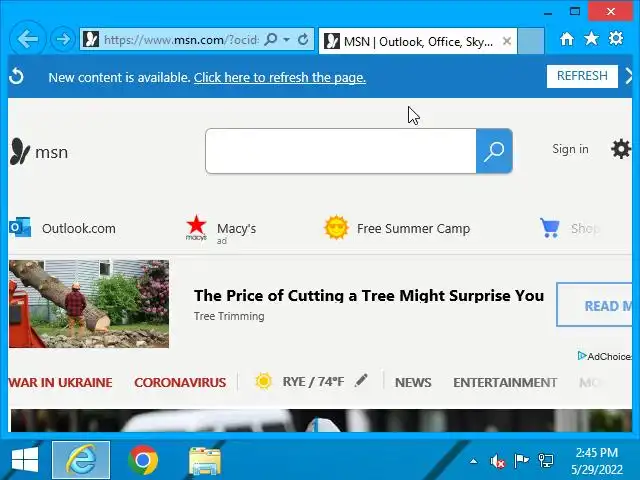Open a new tab with the blank tab button

tap(531, 41)
